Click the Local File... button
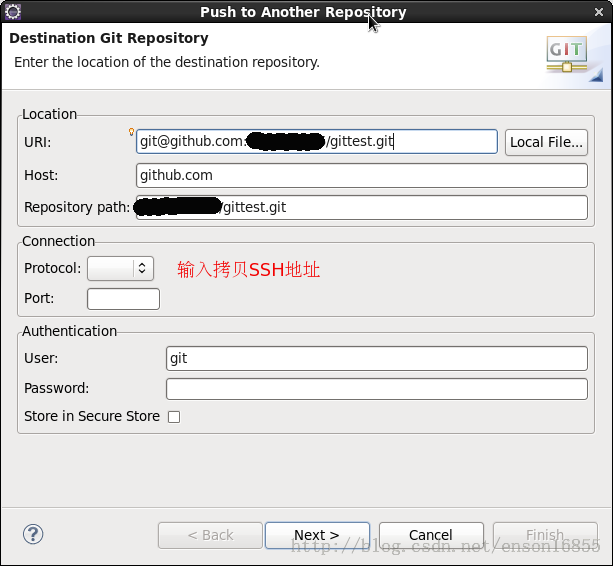This screenshot has width=613, height=566. [x=546, y=142]
